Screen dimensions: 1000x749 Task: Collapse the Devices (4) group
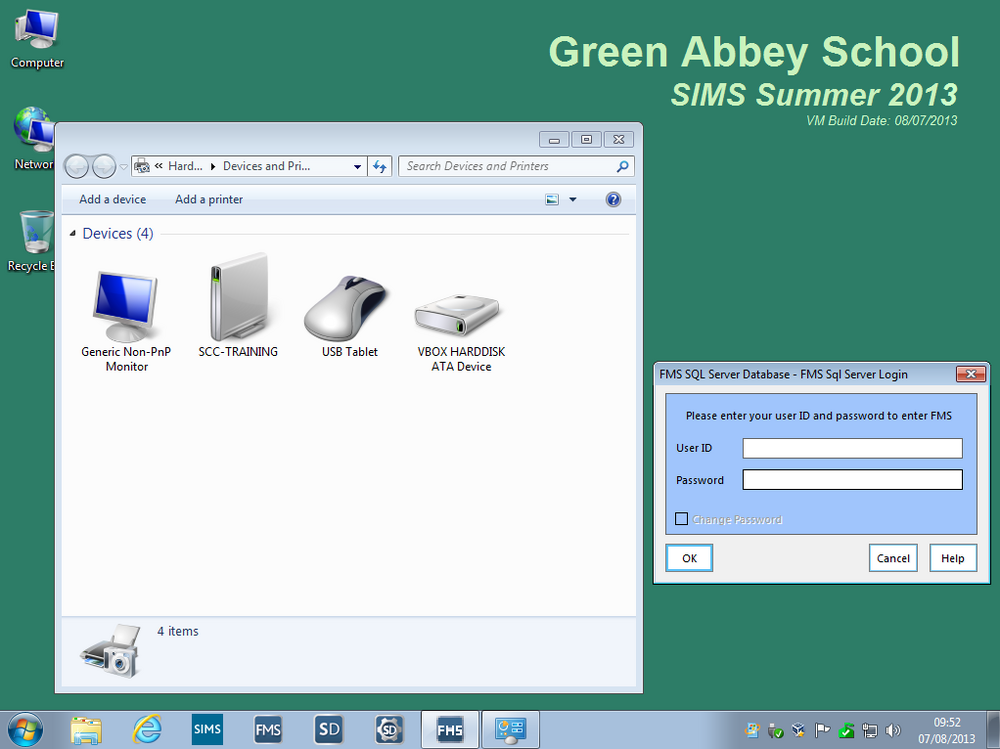[x=73, y=234]
